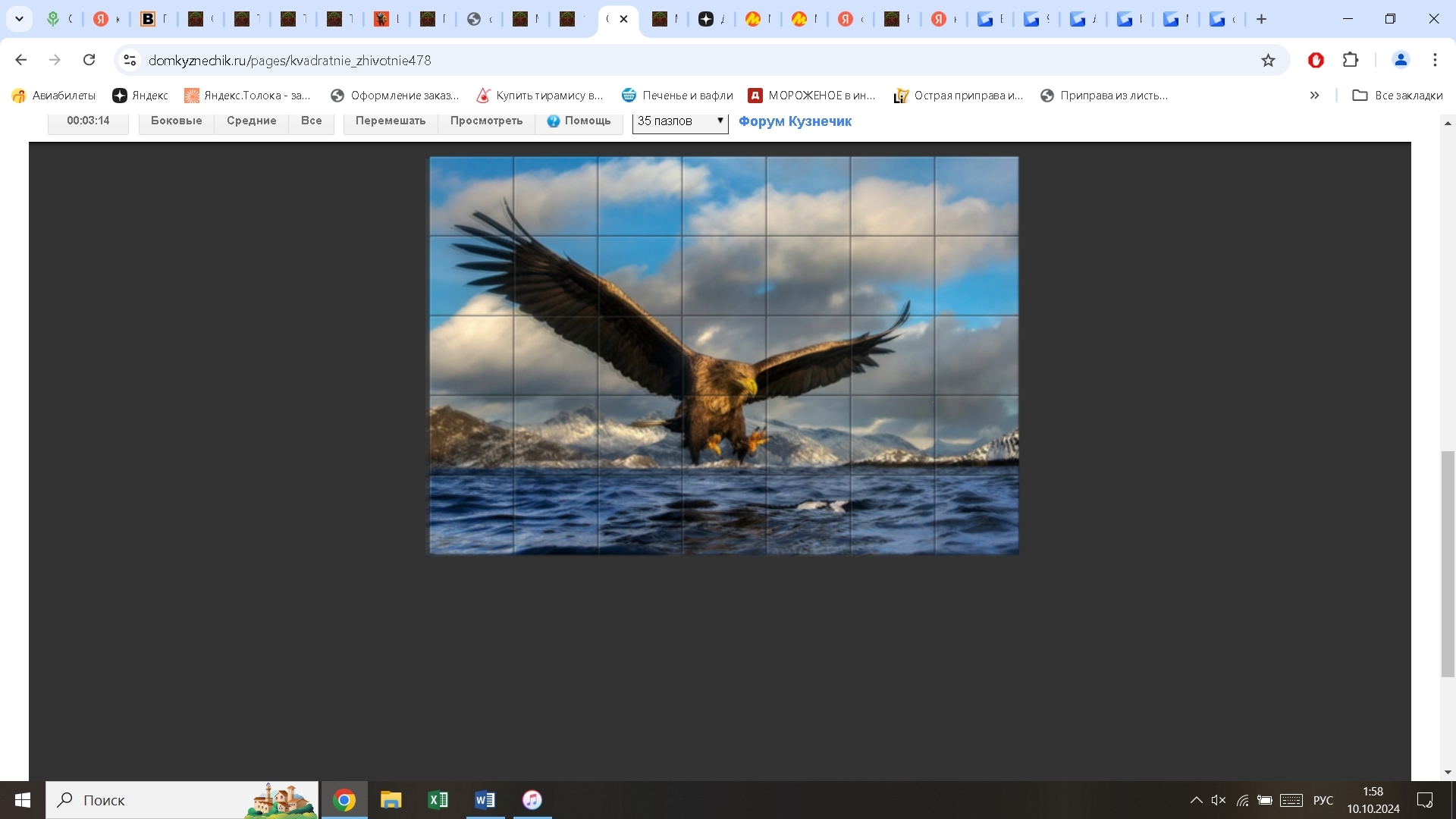
Task: Follow the Форум Кузнечик link
Action: [795, 121]
